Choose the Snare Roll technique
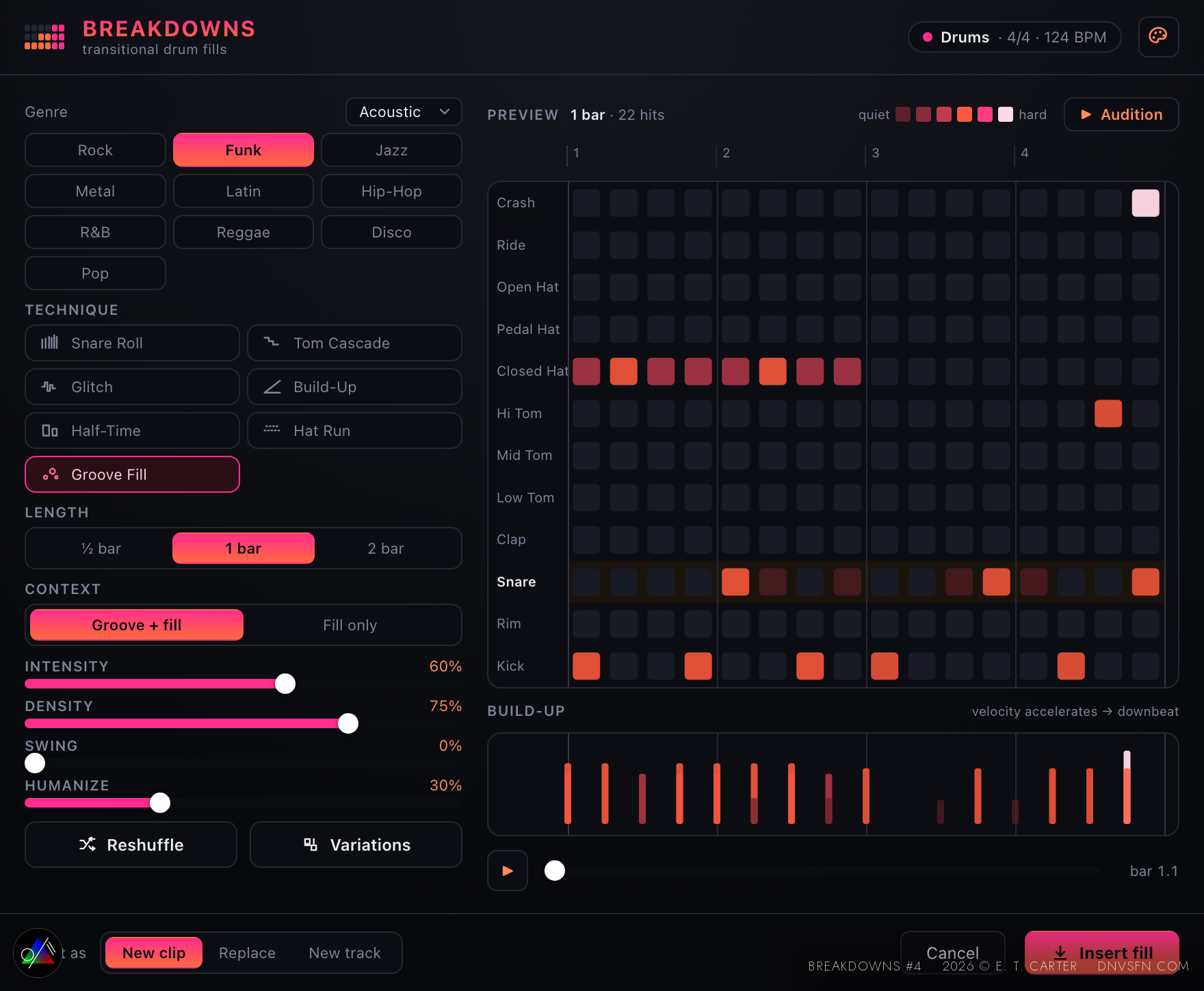 132,343
